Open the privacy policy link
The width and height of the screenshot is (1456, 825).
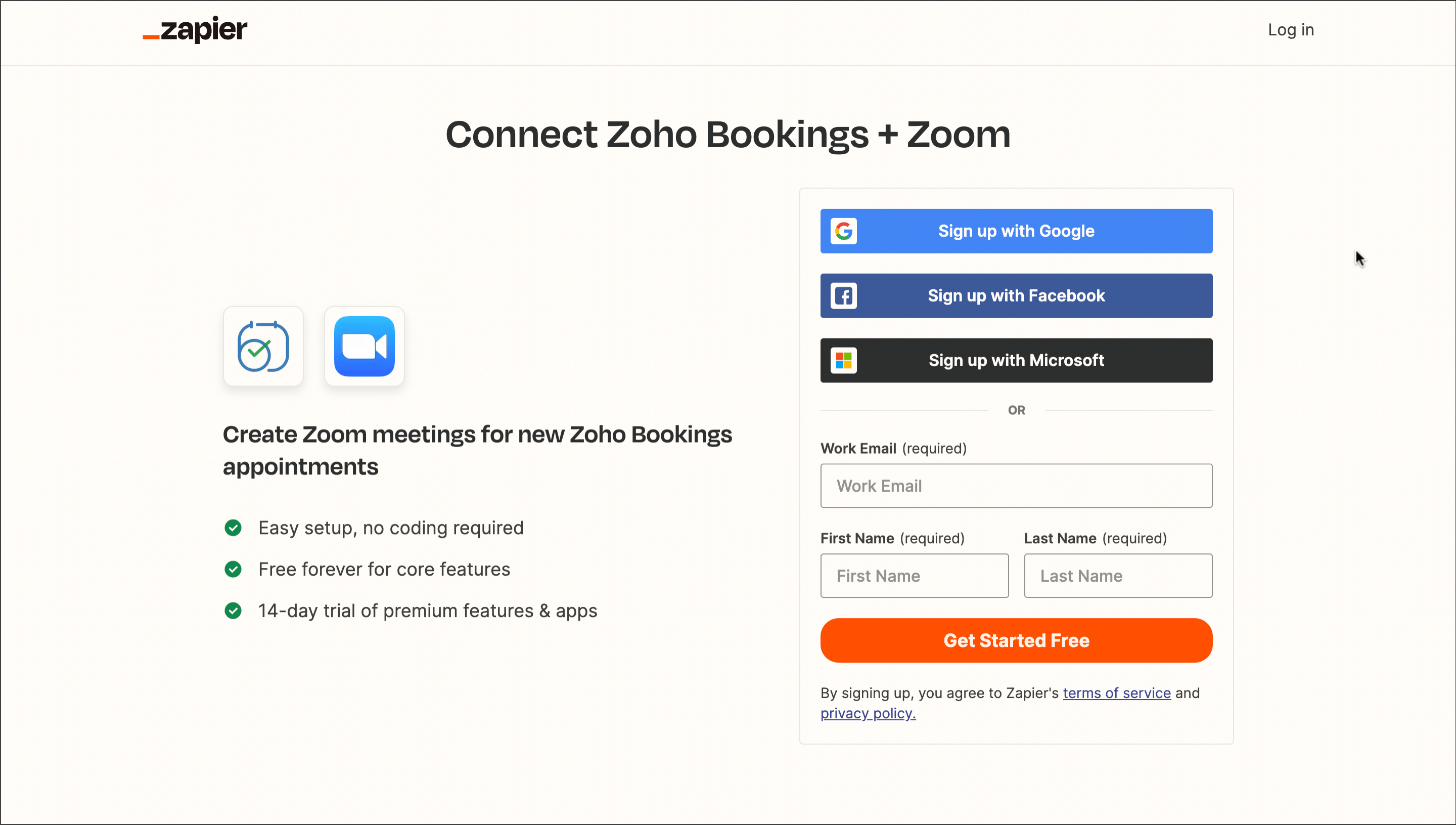click(x=868, y=713)
